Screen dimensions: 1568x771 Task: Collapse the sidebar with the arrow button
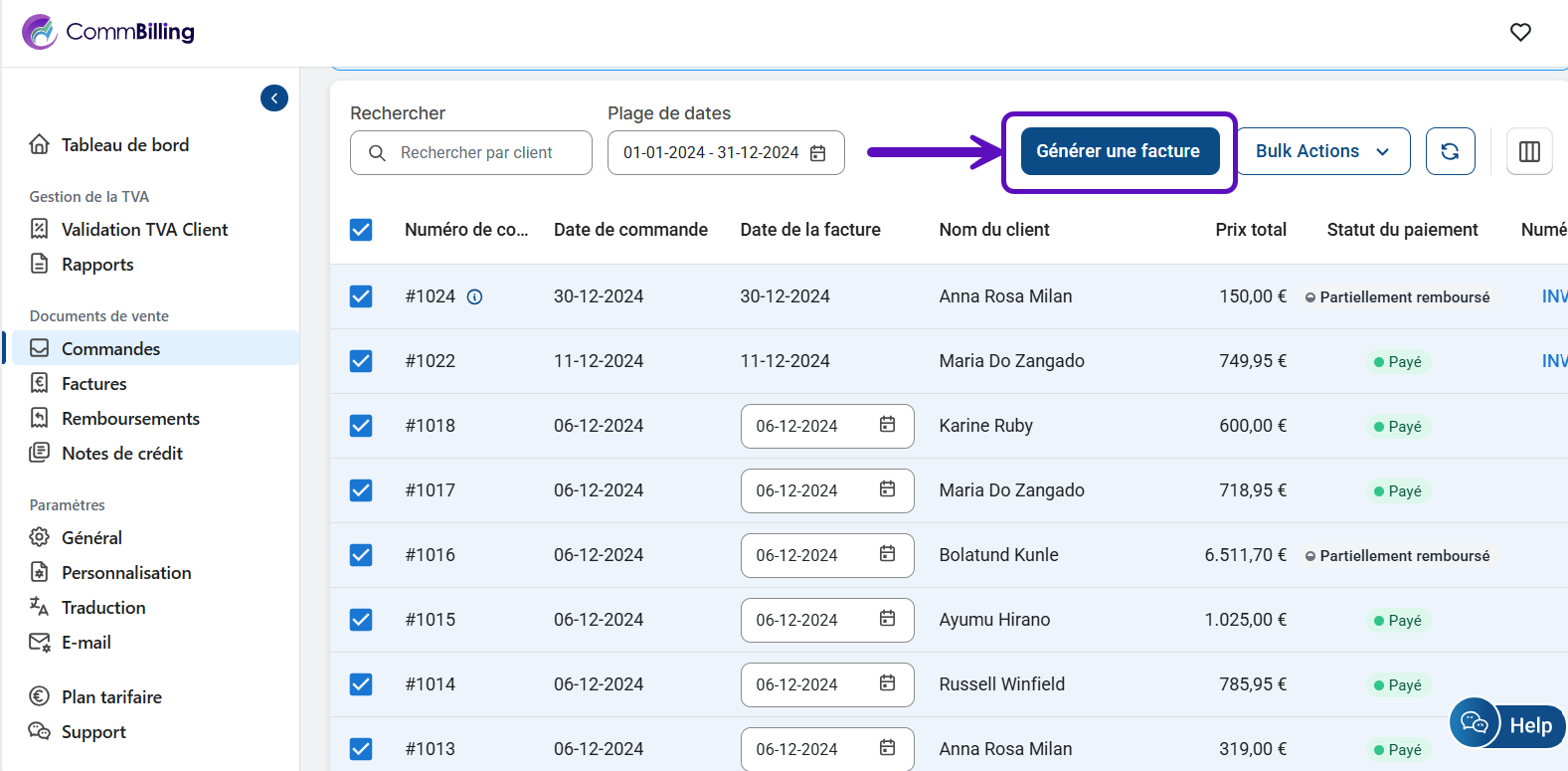click(274, 97)
